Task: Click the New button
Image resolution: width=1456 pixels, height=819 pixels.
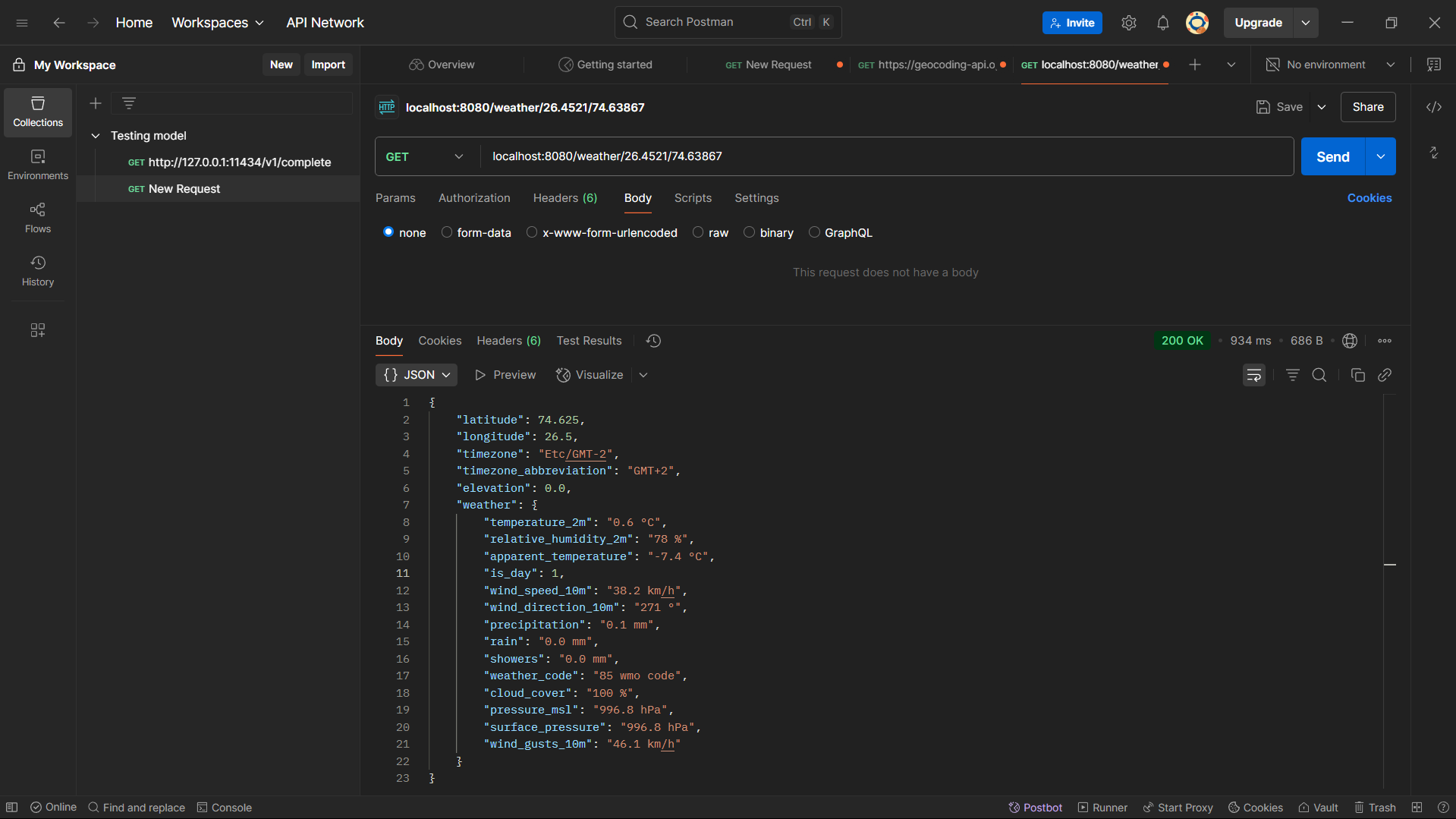Action: coord(281,65)
